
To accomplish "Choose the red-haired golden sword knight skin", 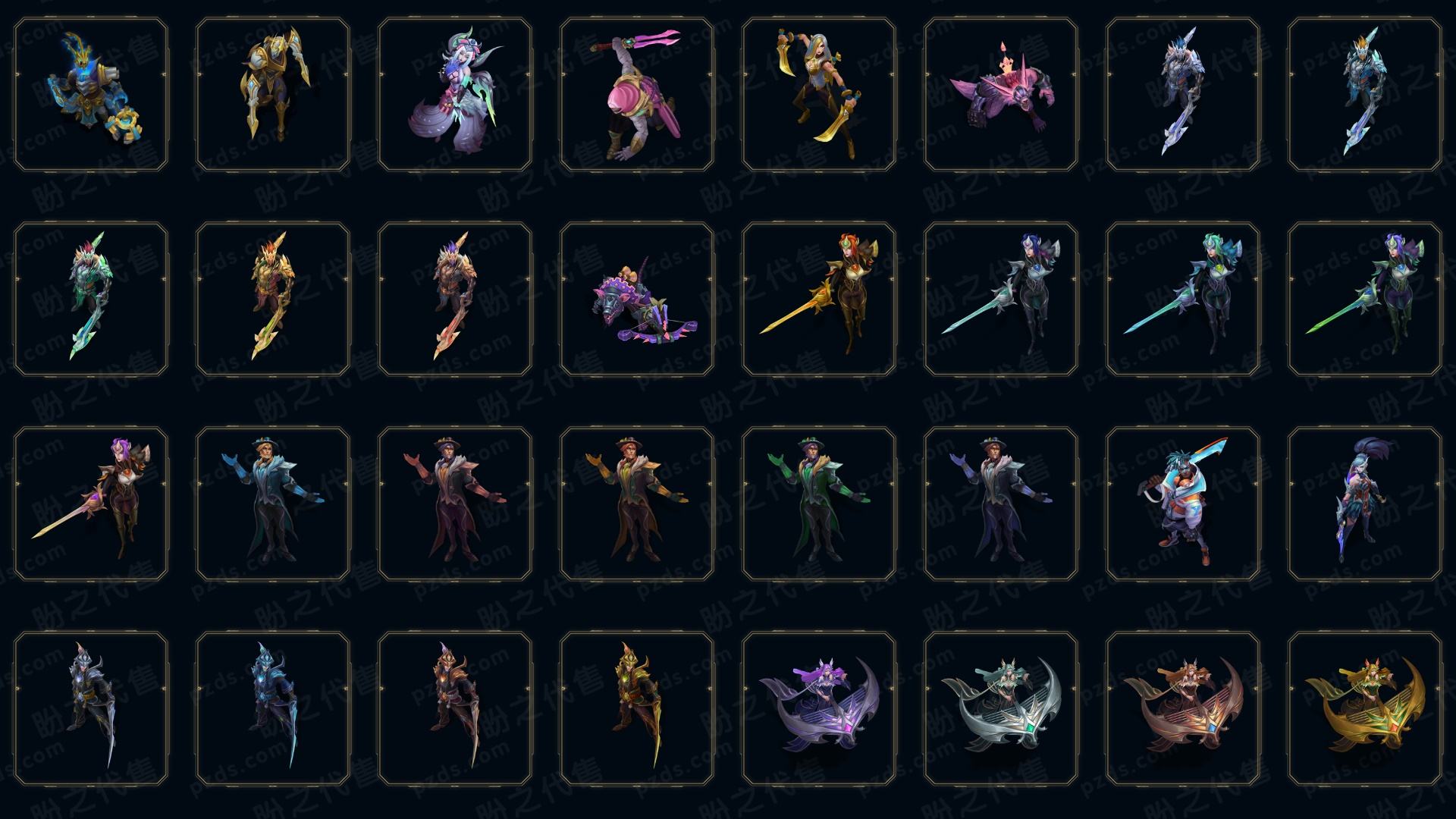I will click(819, 299).
